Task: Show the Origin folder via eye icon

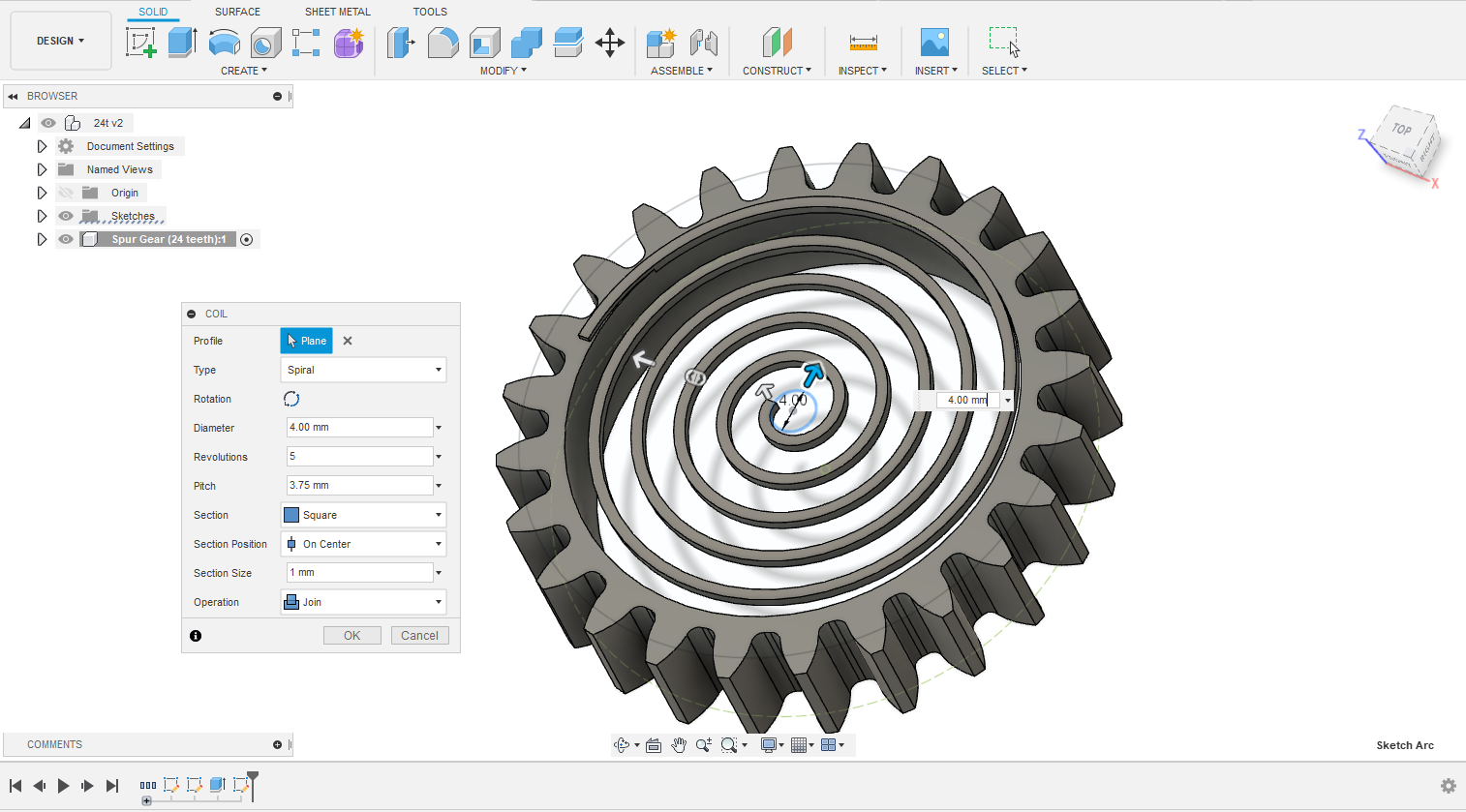Action: pyautogui.click(x=66, y=193)
